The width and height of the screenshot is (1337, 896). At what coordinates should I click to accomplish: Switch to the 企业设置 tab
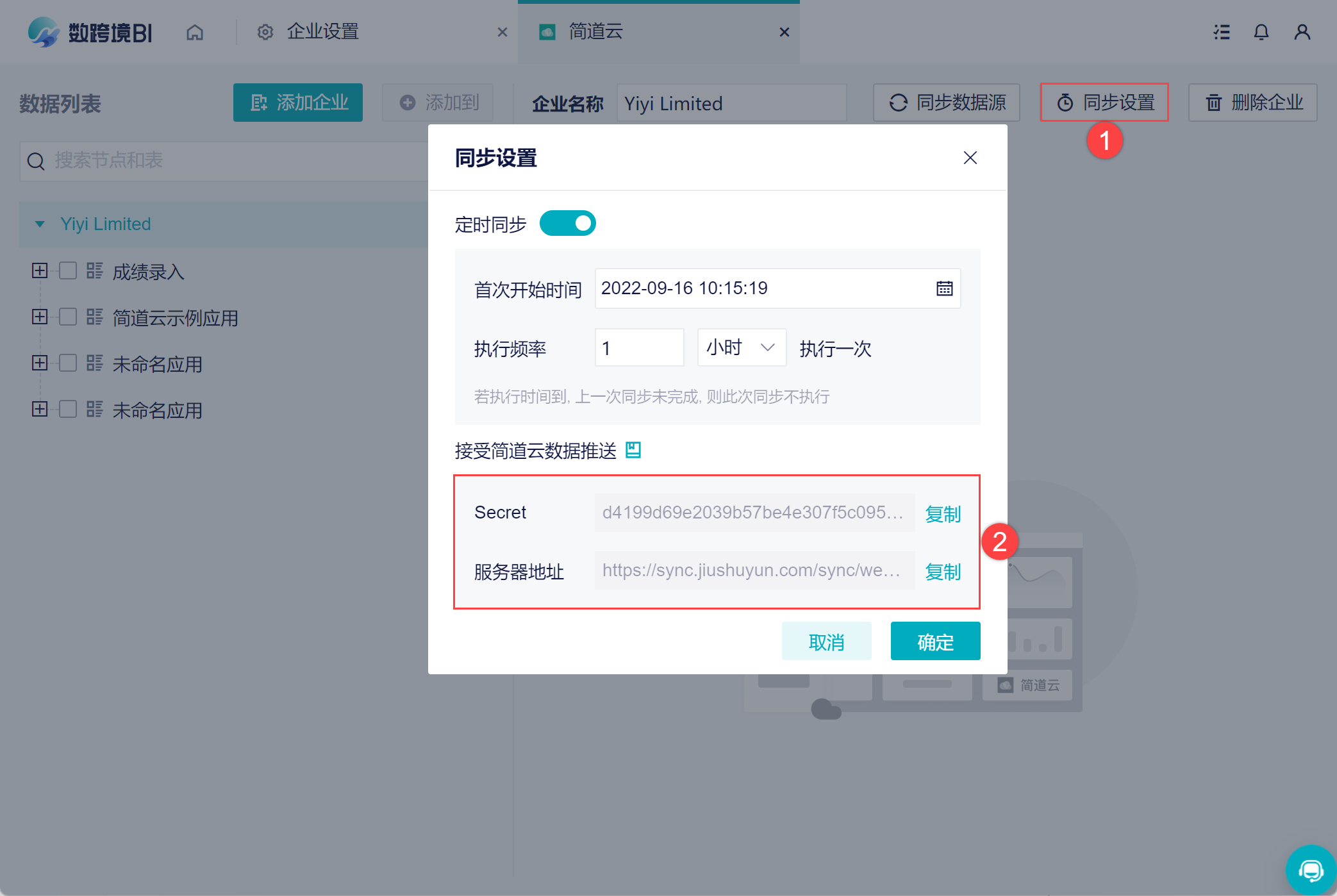pyautogui.click(x=322, y=32)
